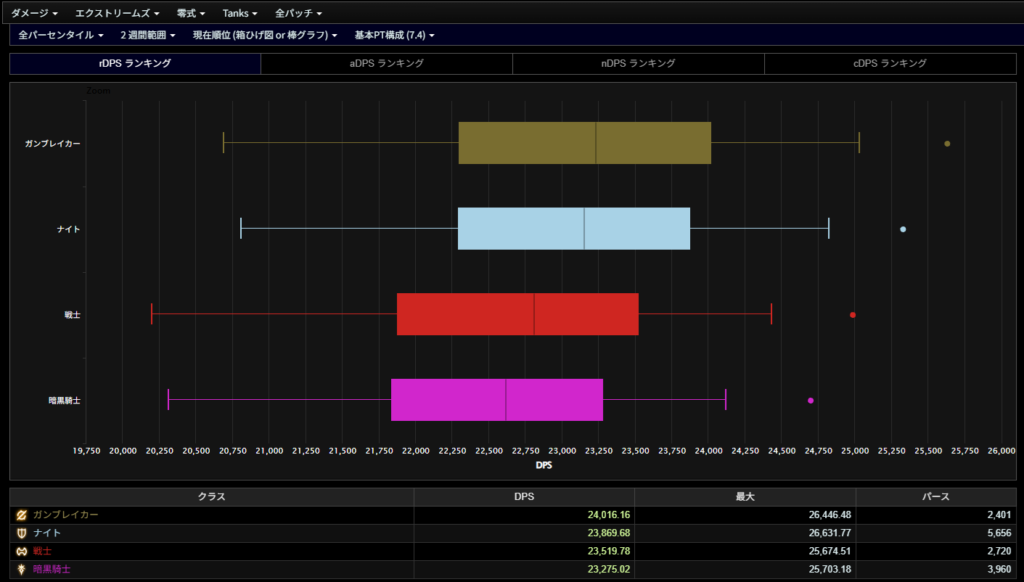
Task: Sort table by DPS column header
Action: click(524, 496)
